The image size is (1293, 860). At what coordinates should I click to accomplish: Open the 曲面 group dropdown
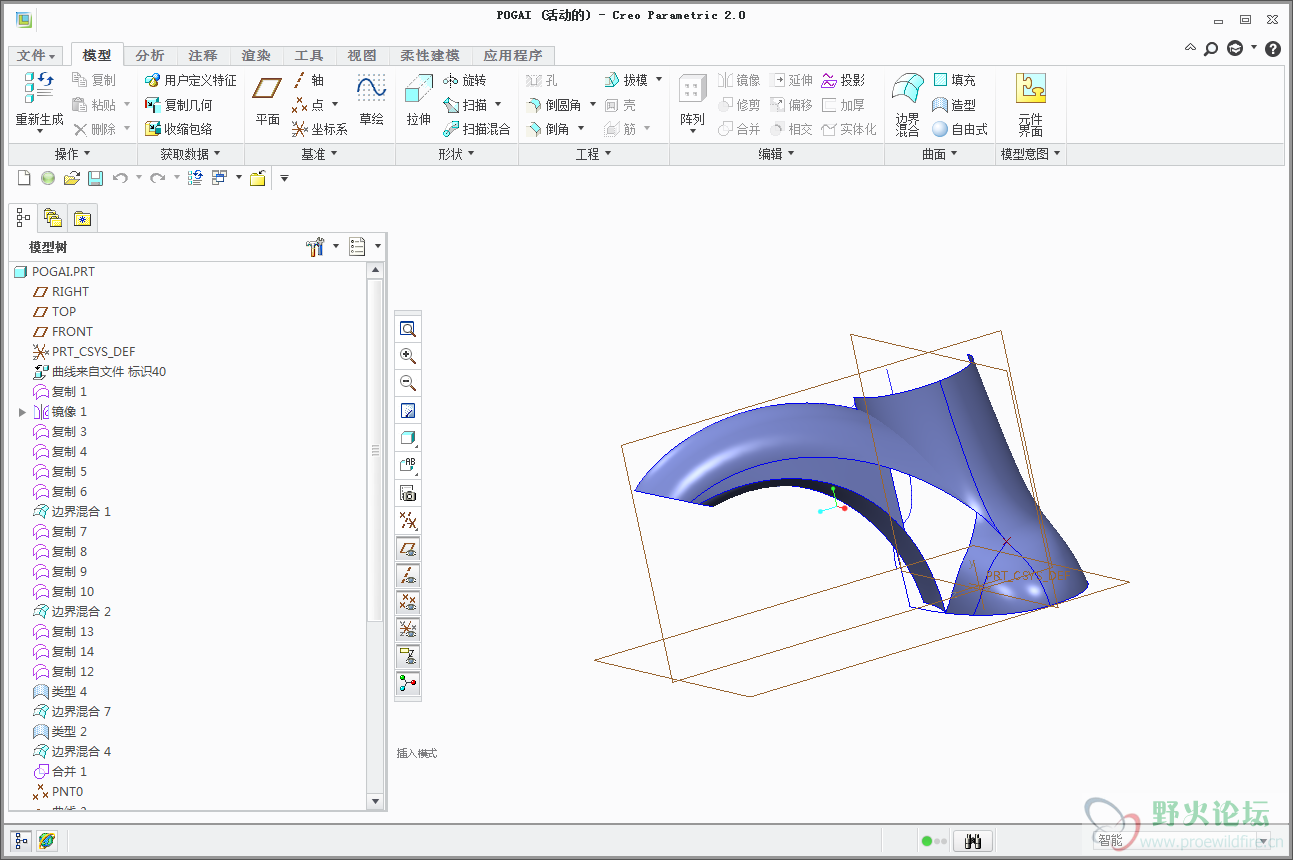940,154
